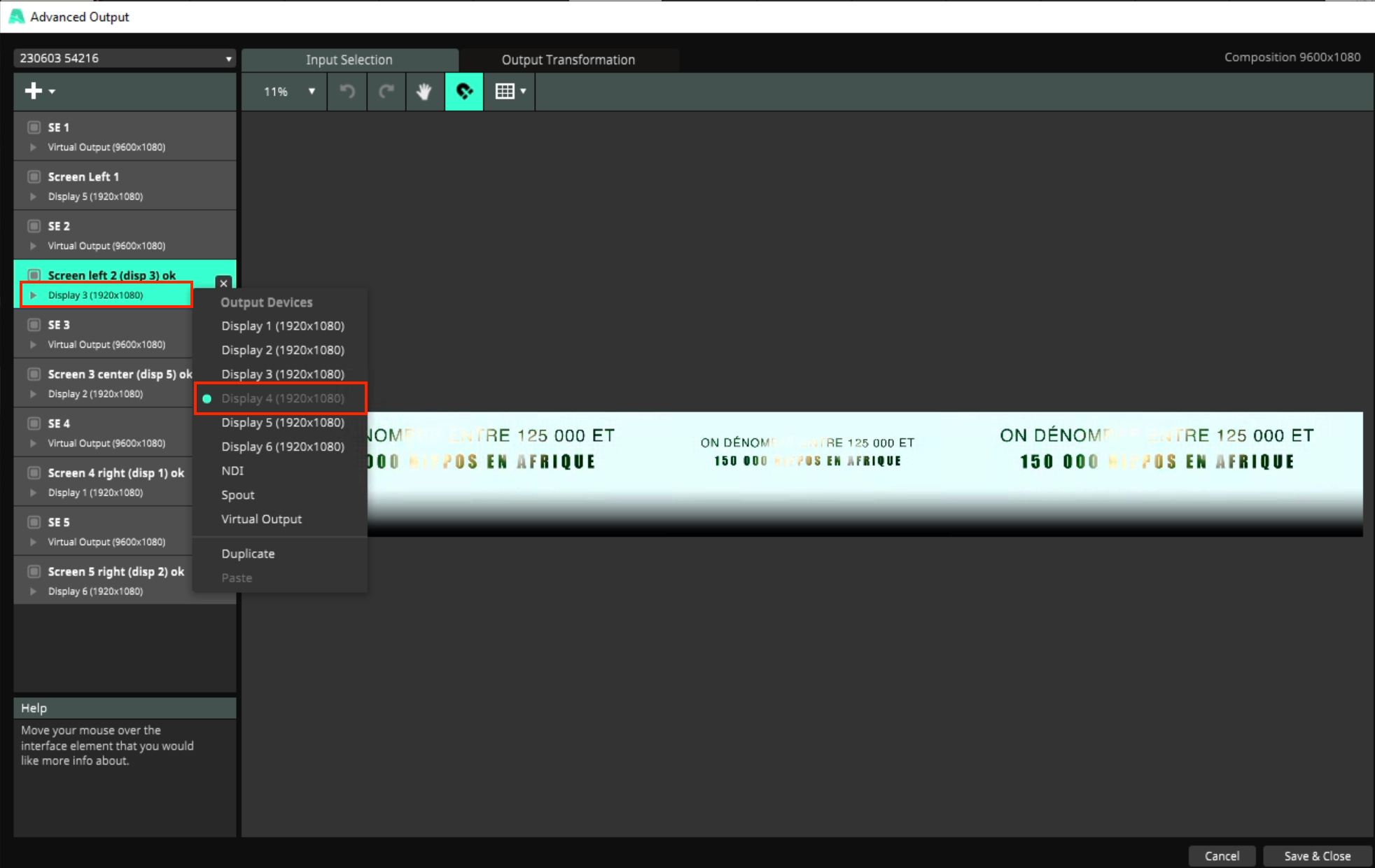The height and width of the screenshot is (868, 1375).
Task: Select the hand pan tool
Action: (424, 91)
